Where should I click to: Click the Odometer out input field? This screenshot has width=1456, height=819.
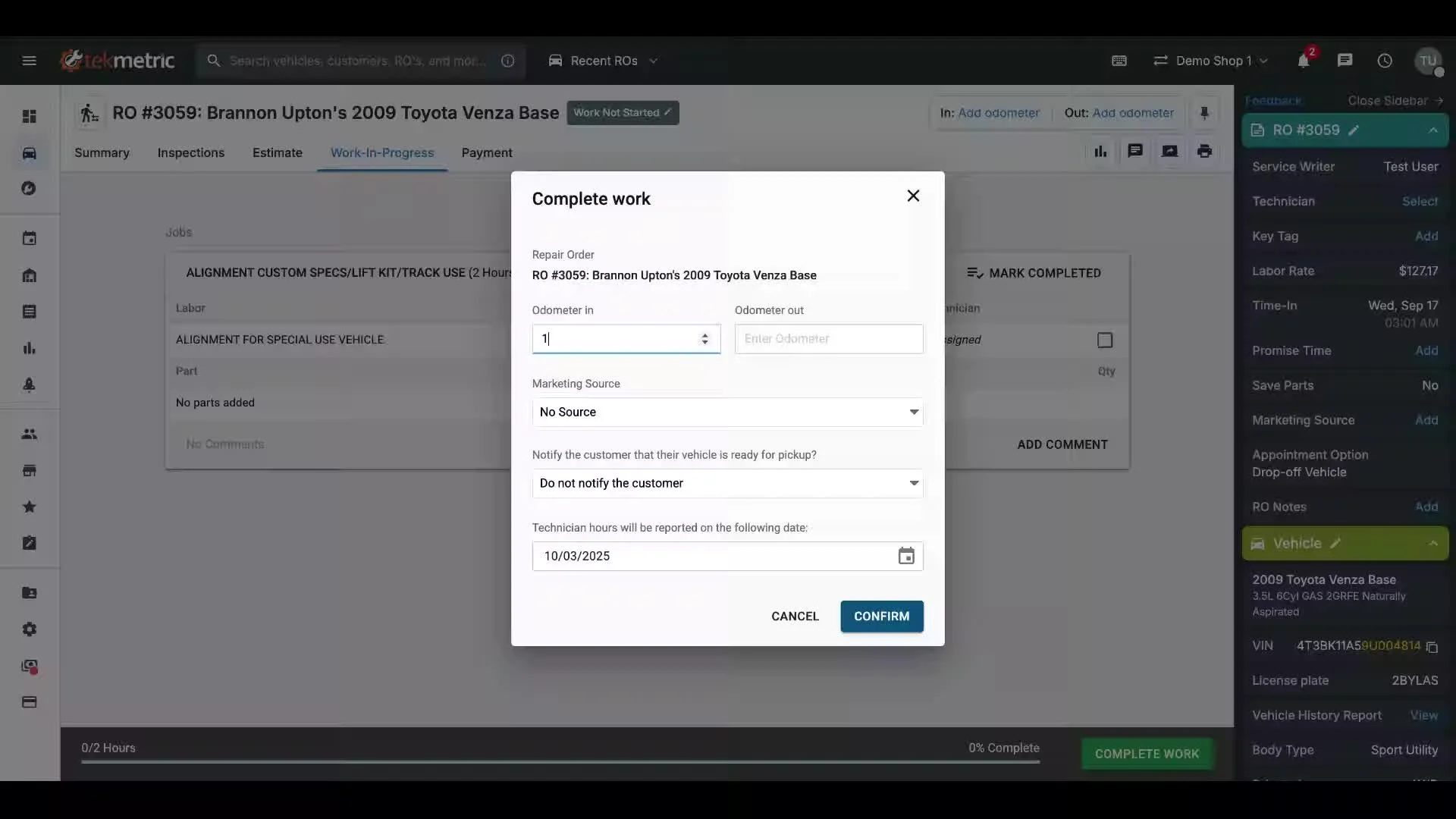(x=828, y=339)
